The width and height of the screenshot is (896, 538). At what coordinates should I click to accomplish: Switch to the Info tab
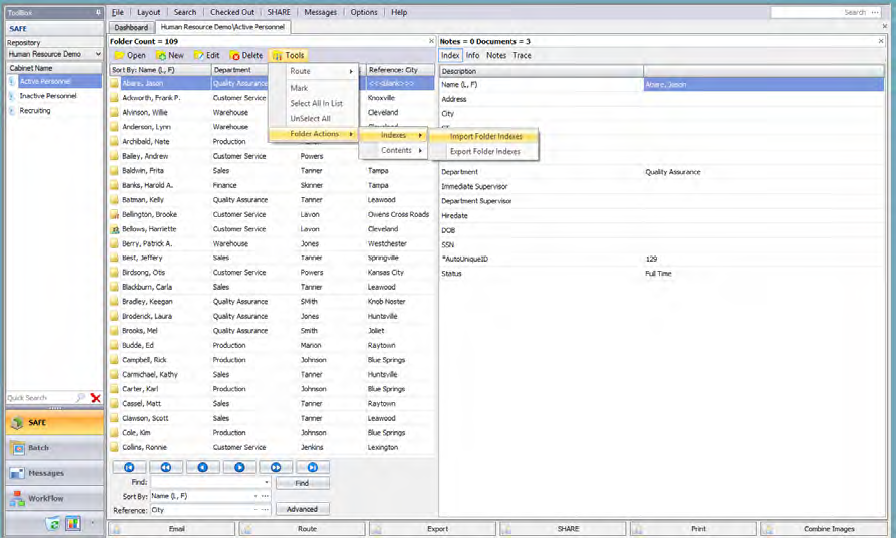tap(472, 55)
